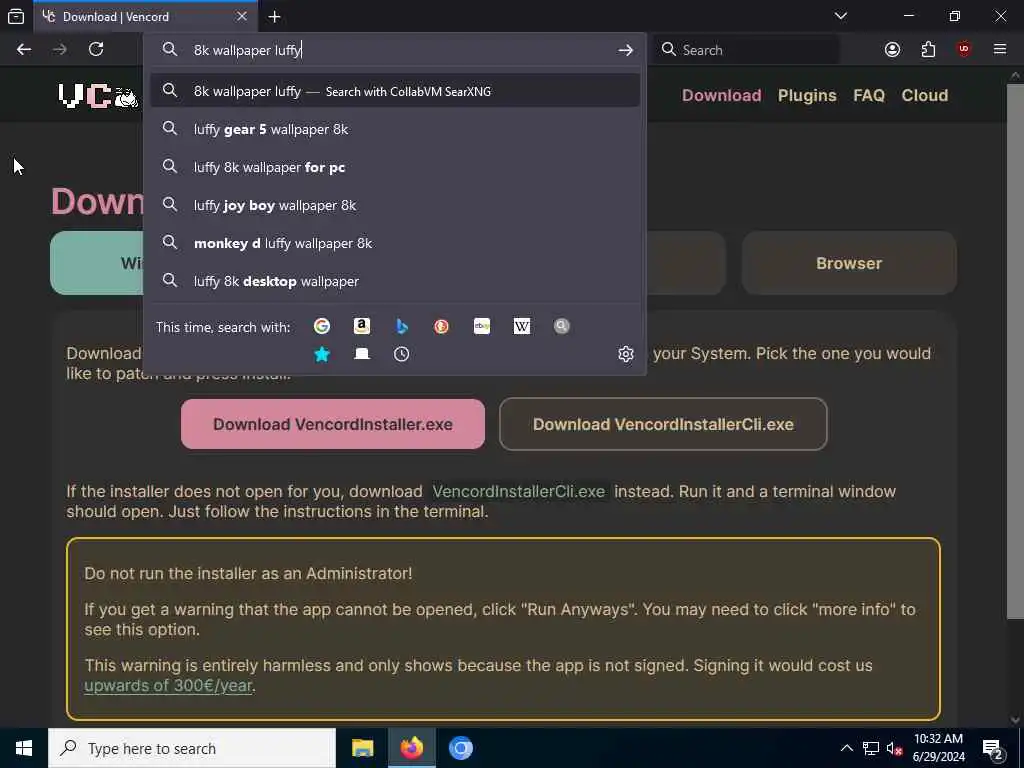Open the Firefox hamburger application menu

coord(1000,50)
